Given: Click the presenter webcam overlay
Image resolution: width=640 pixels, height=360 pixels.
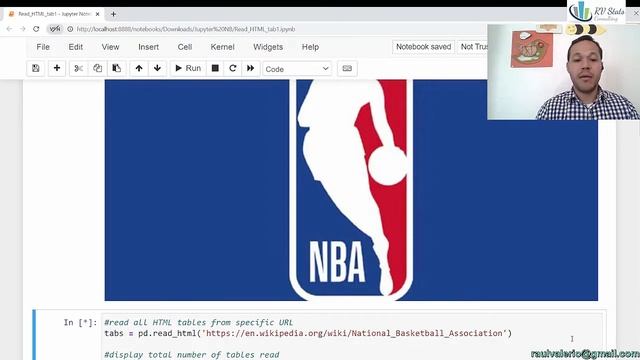Looking at the screenshot, I should (564, 72).
